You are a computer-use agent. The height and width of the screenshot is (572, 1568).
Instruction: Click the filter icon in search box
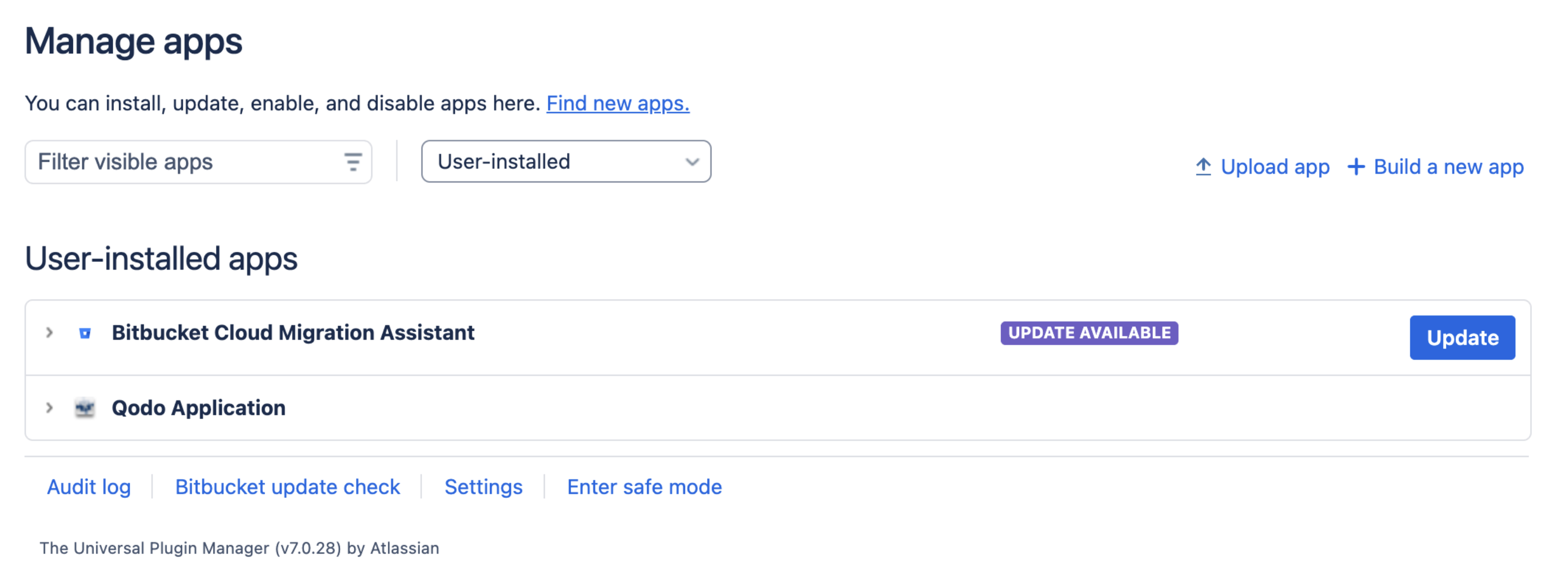tap(353, 162)
